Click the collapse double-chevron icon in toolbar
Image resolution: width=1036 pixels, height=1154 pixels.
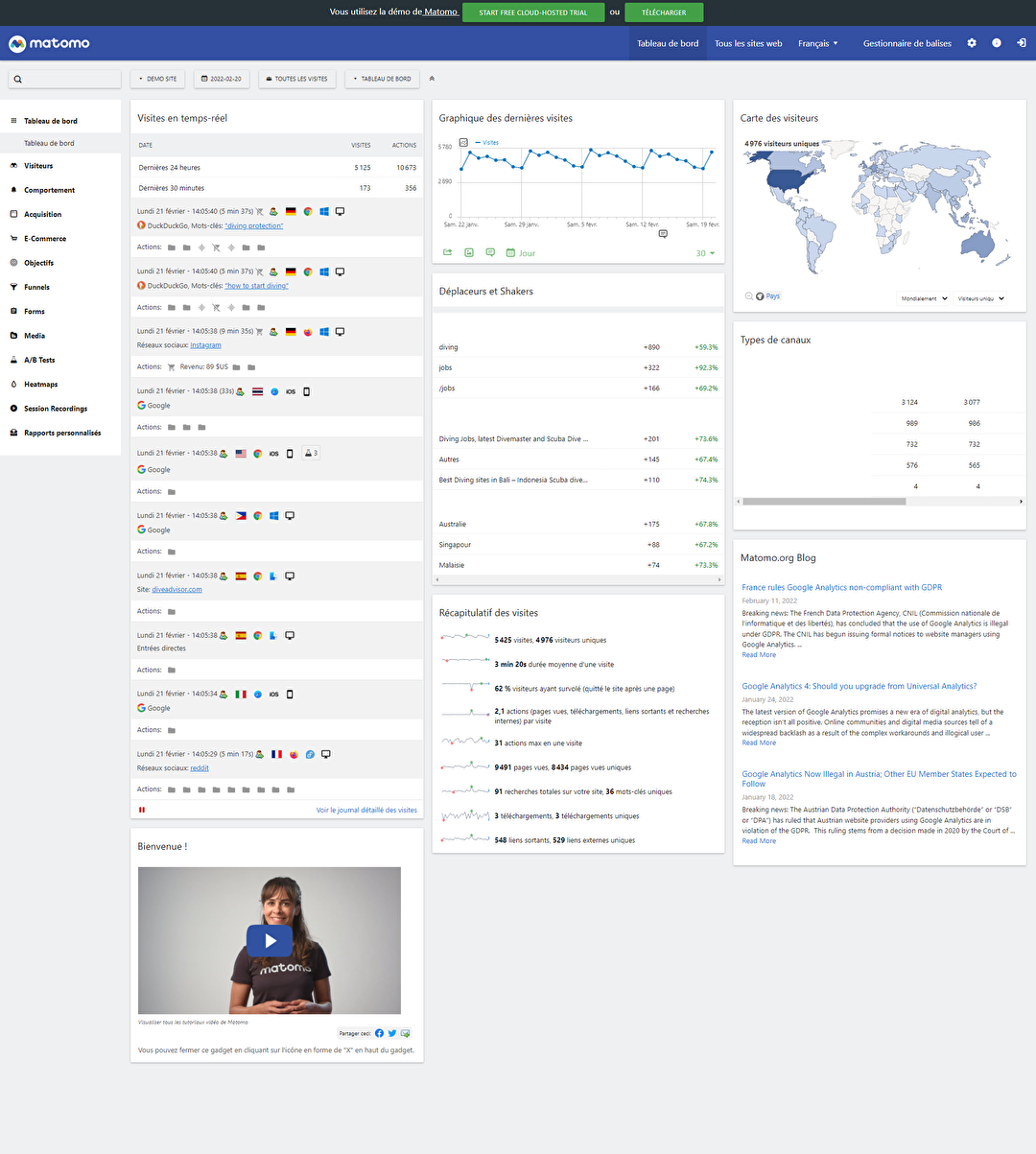click(432, 79)
